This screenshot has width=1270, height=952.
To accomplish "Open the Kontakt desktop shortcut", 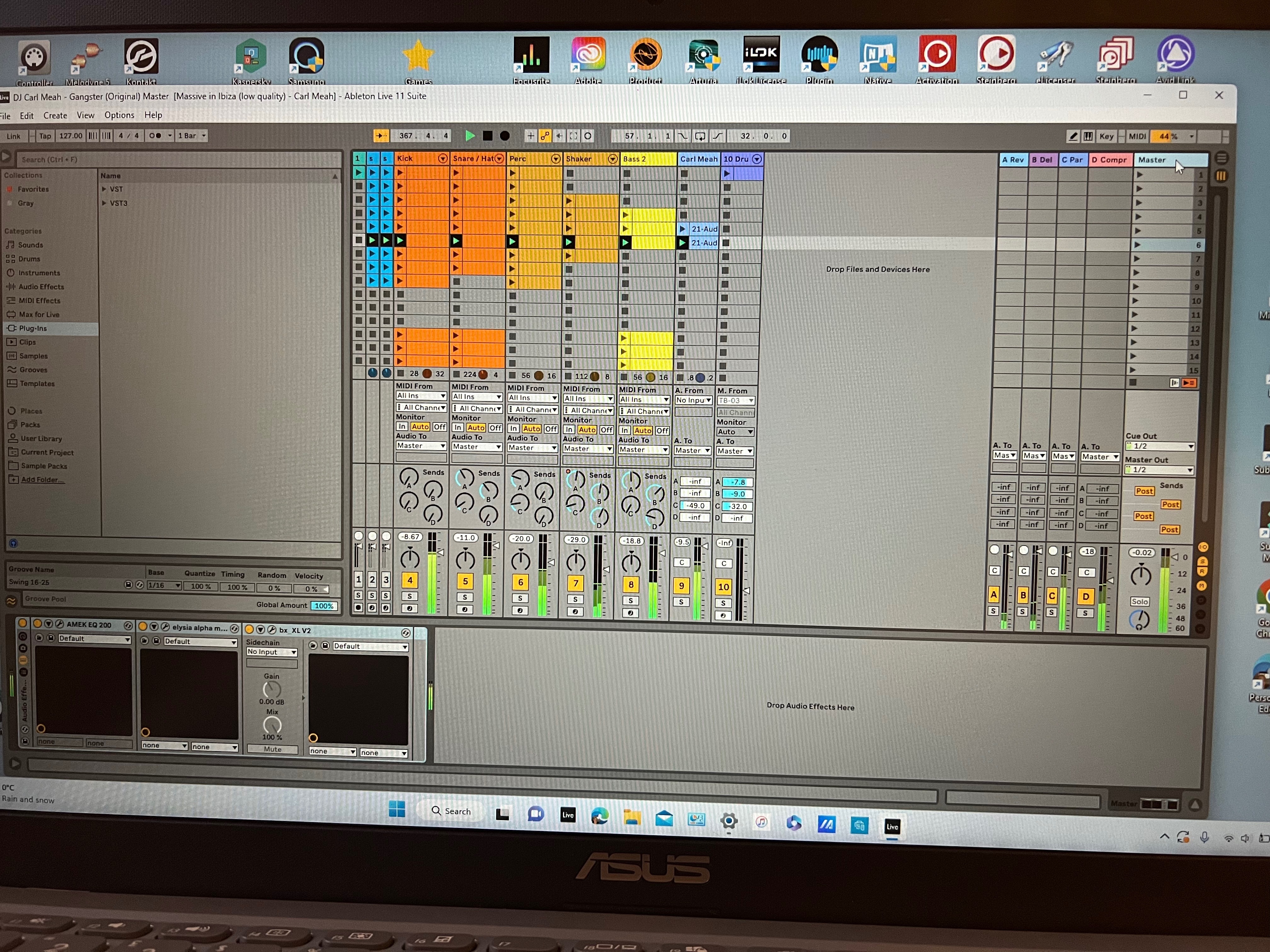I will (x=141, y=62).
